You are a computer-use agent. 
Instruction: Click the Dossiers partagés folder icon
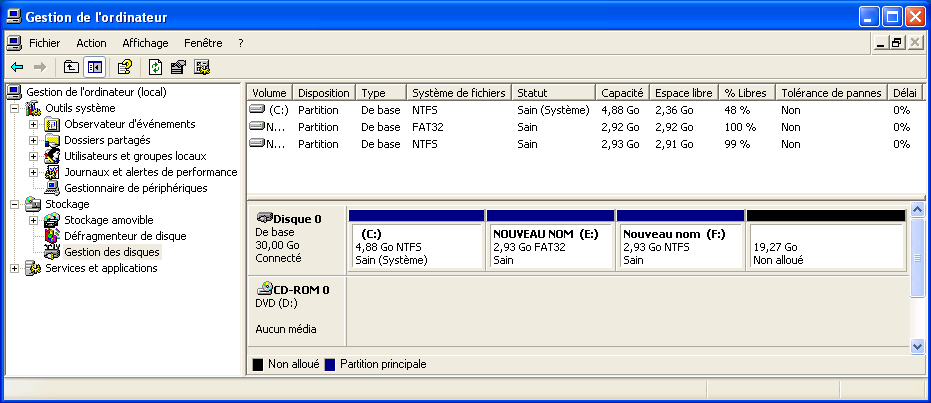(52, 140)
